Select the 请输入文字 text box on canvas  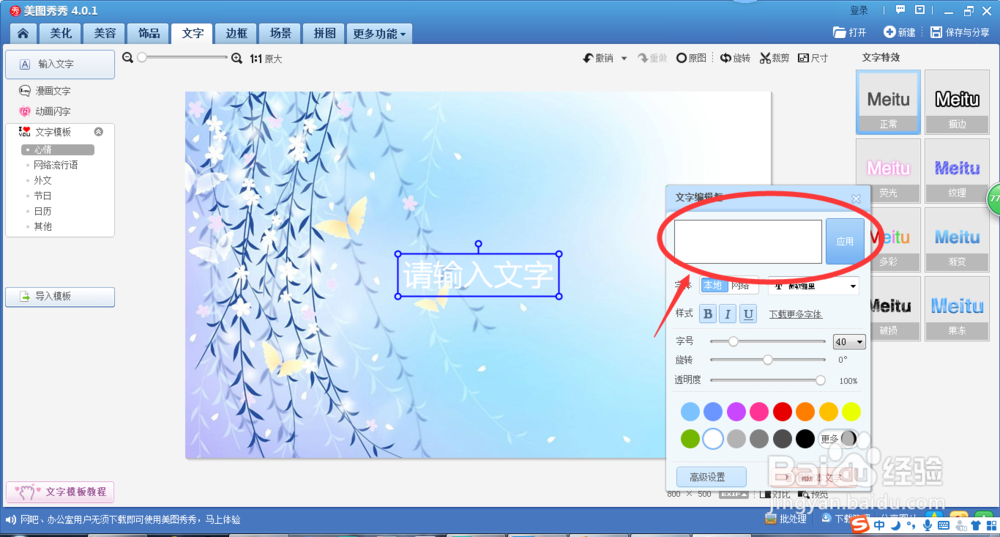pyautogui.click(x=478, y=275)
